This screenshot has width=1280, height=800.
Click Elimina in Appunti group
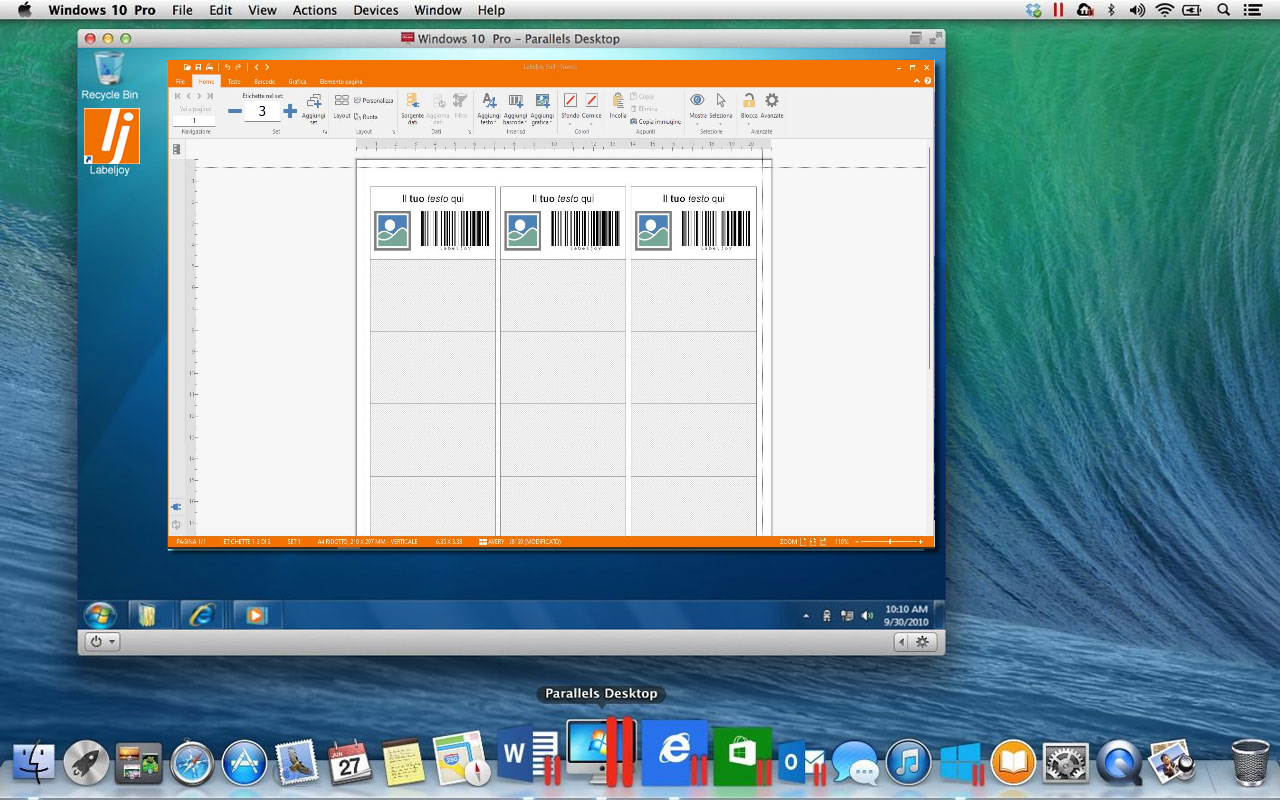[x=643, y=109]
